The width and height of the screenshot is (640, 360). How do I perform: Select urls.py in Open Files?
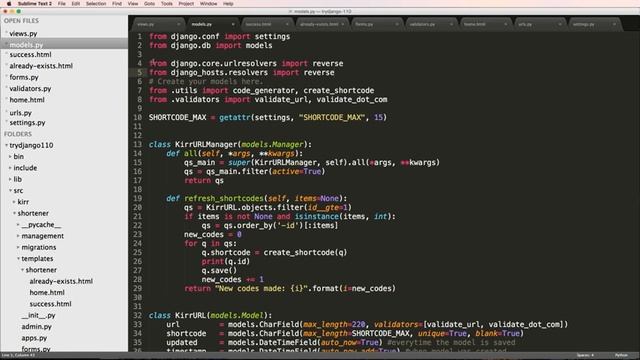(20, 113)
